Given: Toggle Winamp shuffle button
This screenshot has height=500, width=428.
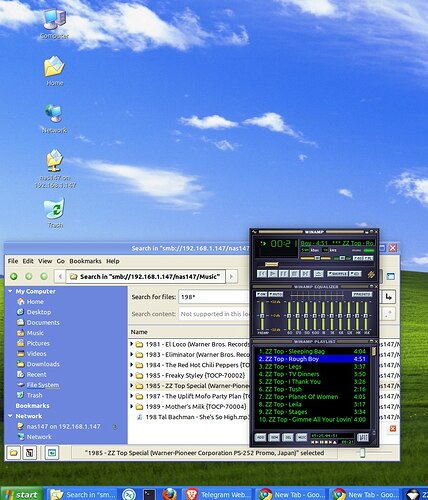Looking at the screenshot, I should [x=337, y=274].
